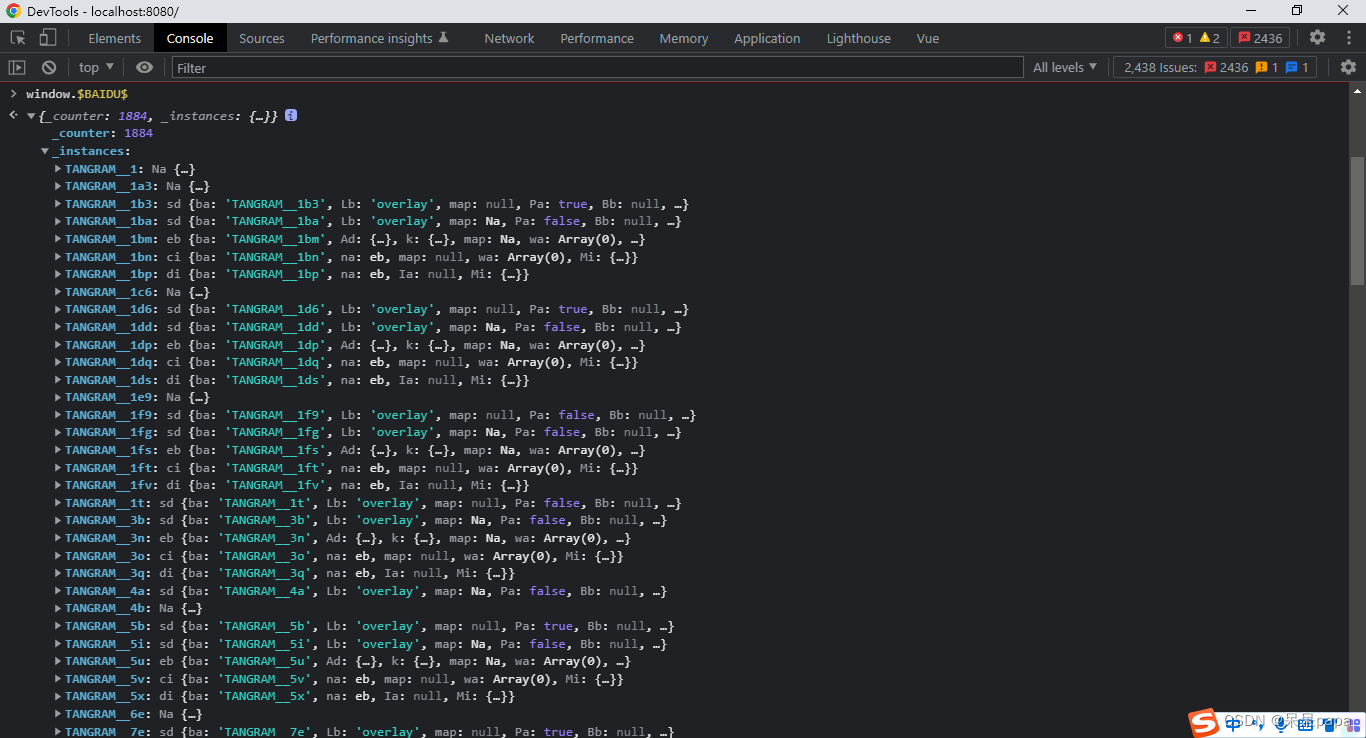
Task: Expand the TANGRAM__1dp entry
Action: click(x=58, y=345)
